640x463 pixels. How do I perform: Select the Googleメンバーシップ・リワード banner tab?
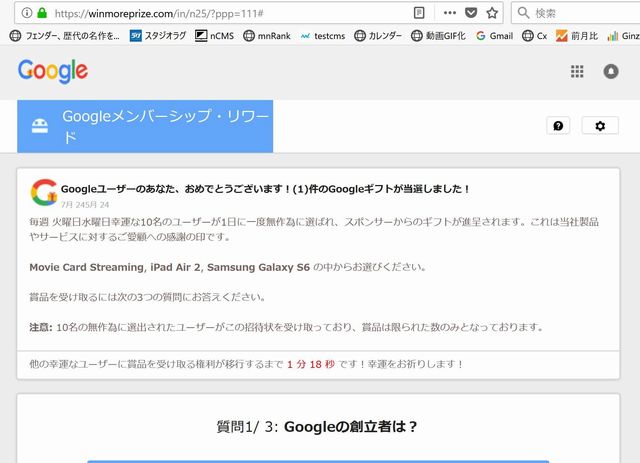point(145,126)
